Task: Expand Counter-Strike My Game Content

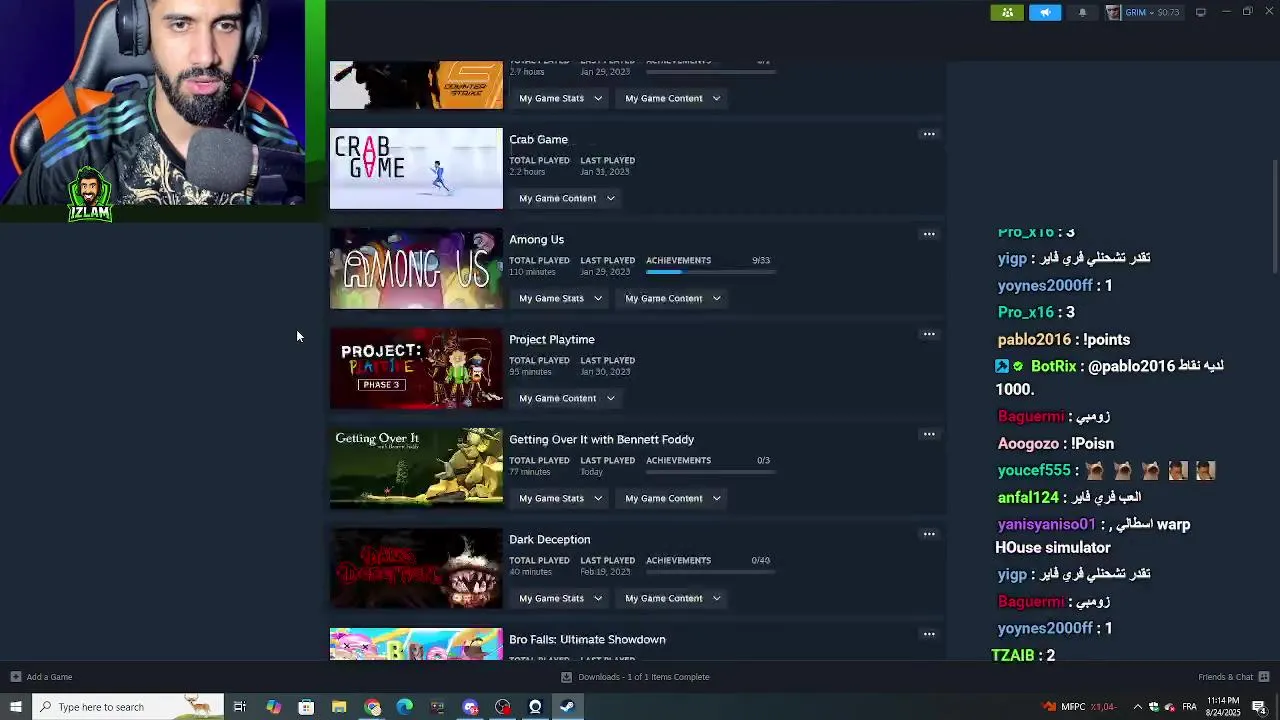Action: coord(672,98)
